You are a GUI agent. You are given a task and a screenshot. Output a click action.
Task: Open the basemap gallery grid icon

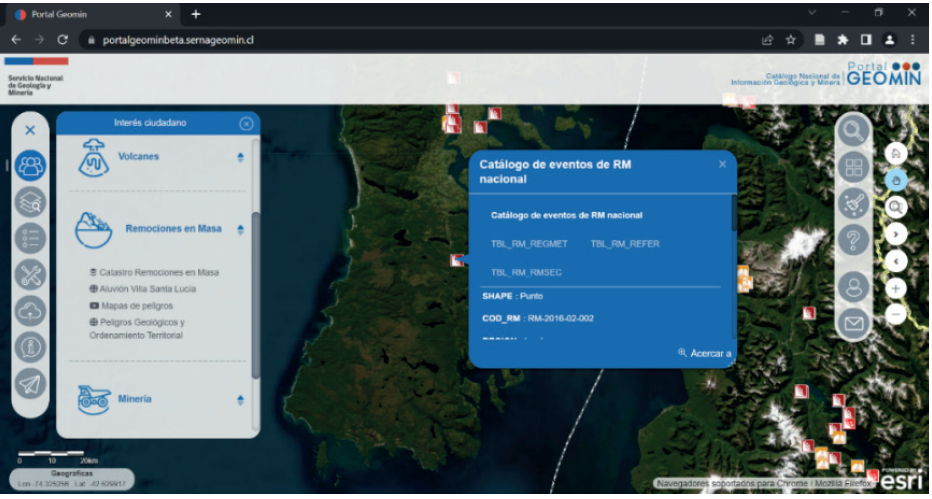854,168
